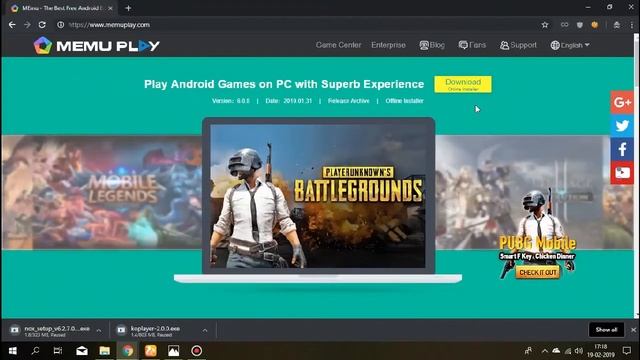Viewport: 640px width, 360px height.
Task: Click the orange extension icon
Action: (x=595, y=25)
